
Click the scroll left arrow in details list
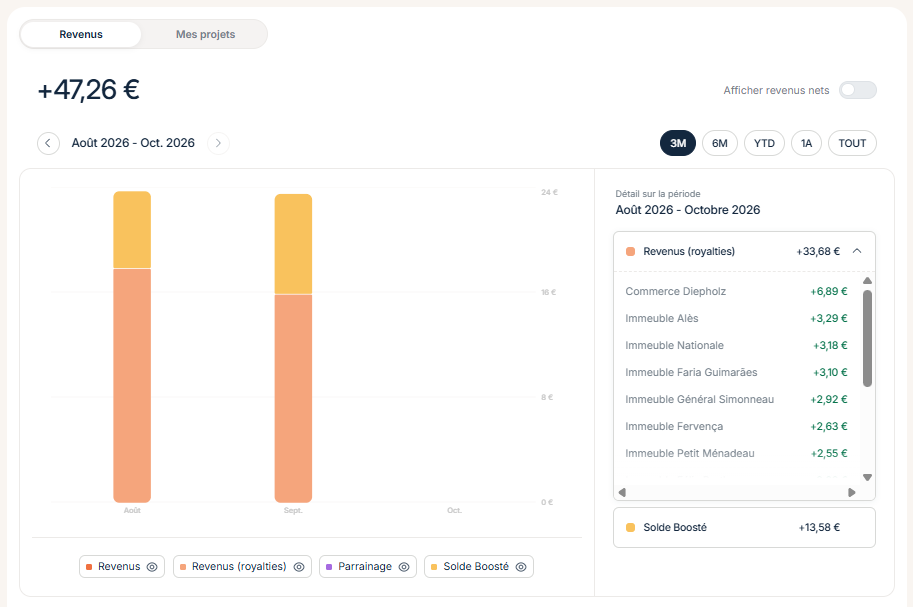[x=622, y=492]
